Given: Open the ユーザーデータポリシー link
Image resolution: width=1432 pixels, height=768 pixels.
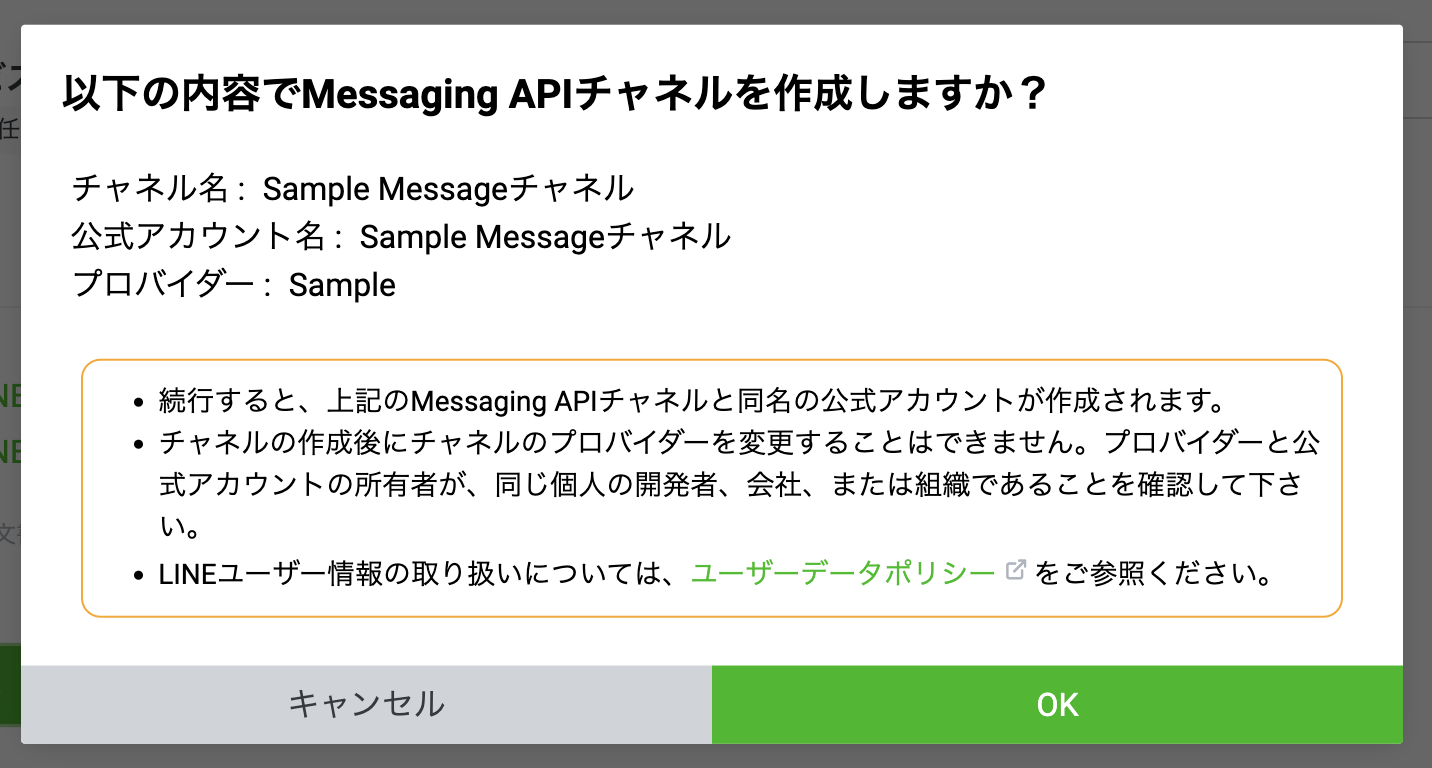Looking at the screenshot, I should (x=842, y=574).
